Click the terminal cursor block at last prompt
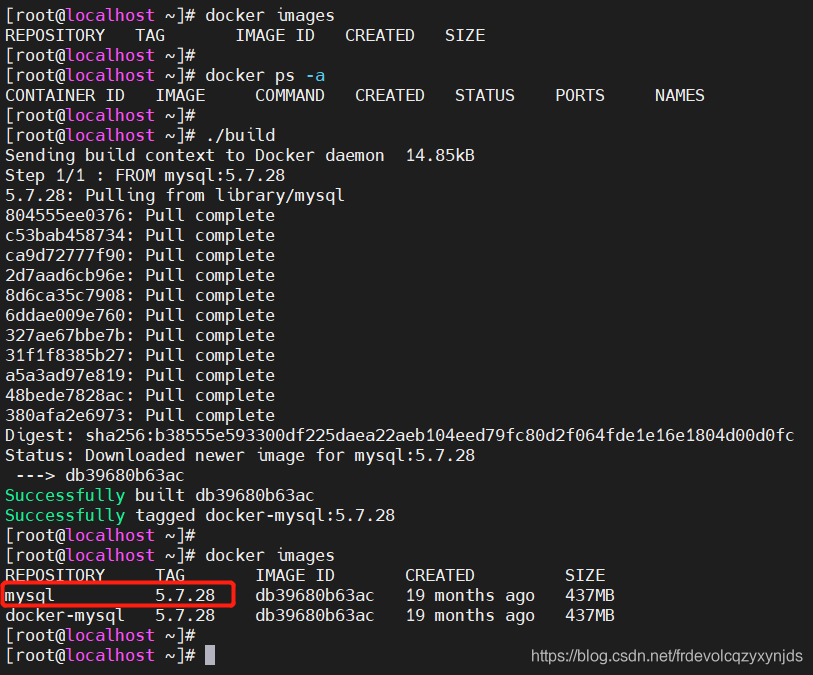Viewport: 813px width, 675px height. coord(210,655)
